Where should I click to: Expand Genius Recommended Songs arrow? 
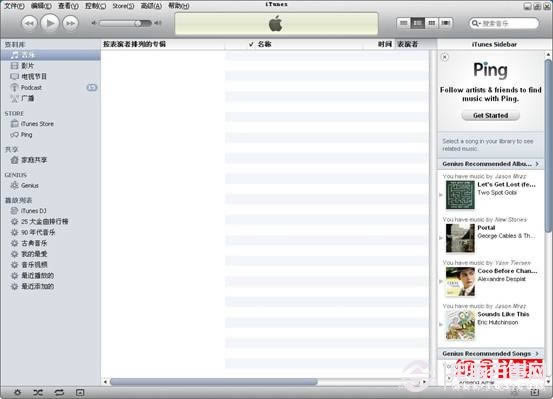537,353
